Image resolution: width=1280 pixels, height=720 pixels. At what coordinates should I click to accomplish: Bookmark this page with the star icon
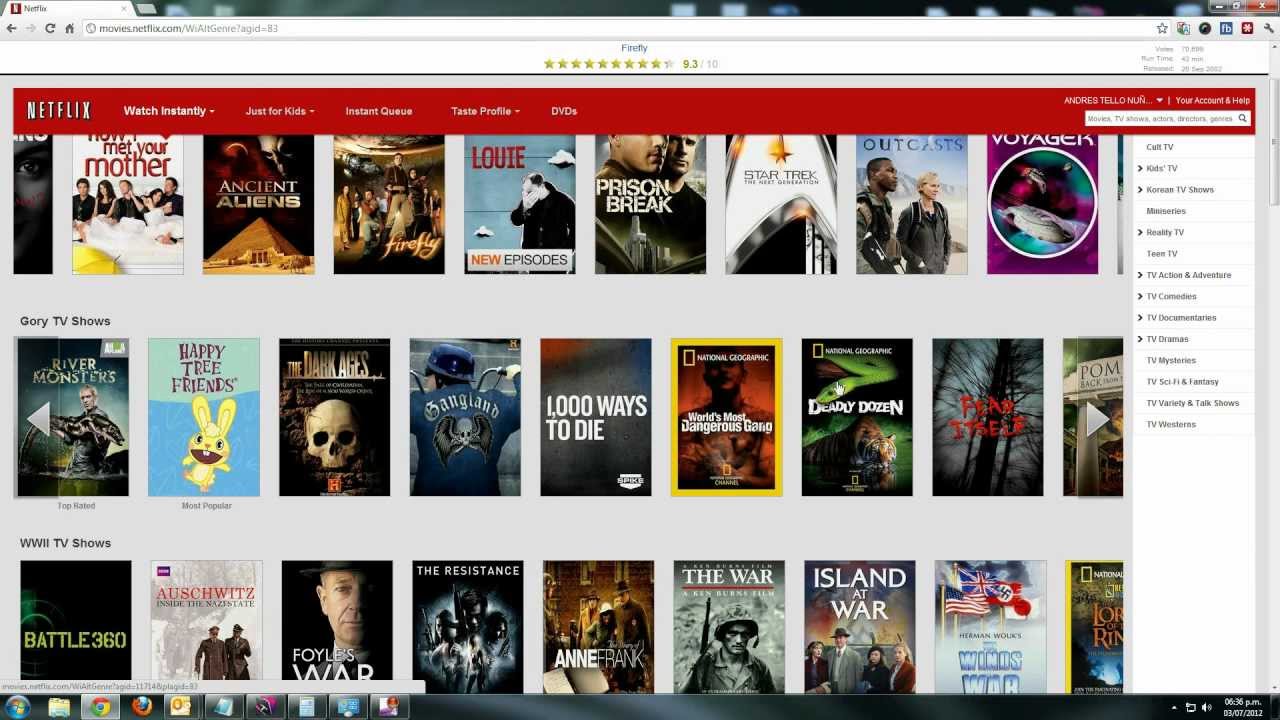tap(1162, 29)
